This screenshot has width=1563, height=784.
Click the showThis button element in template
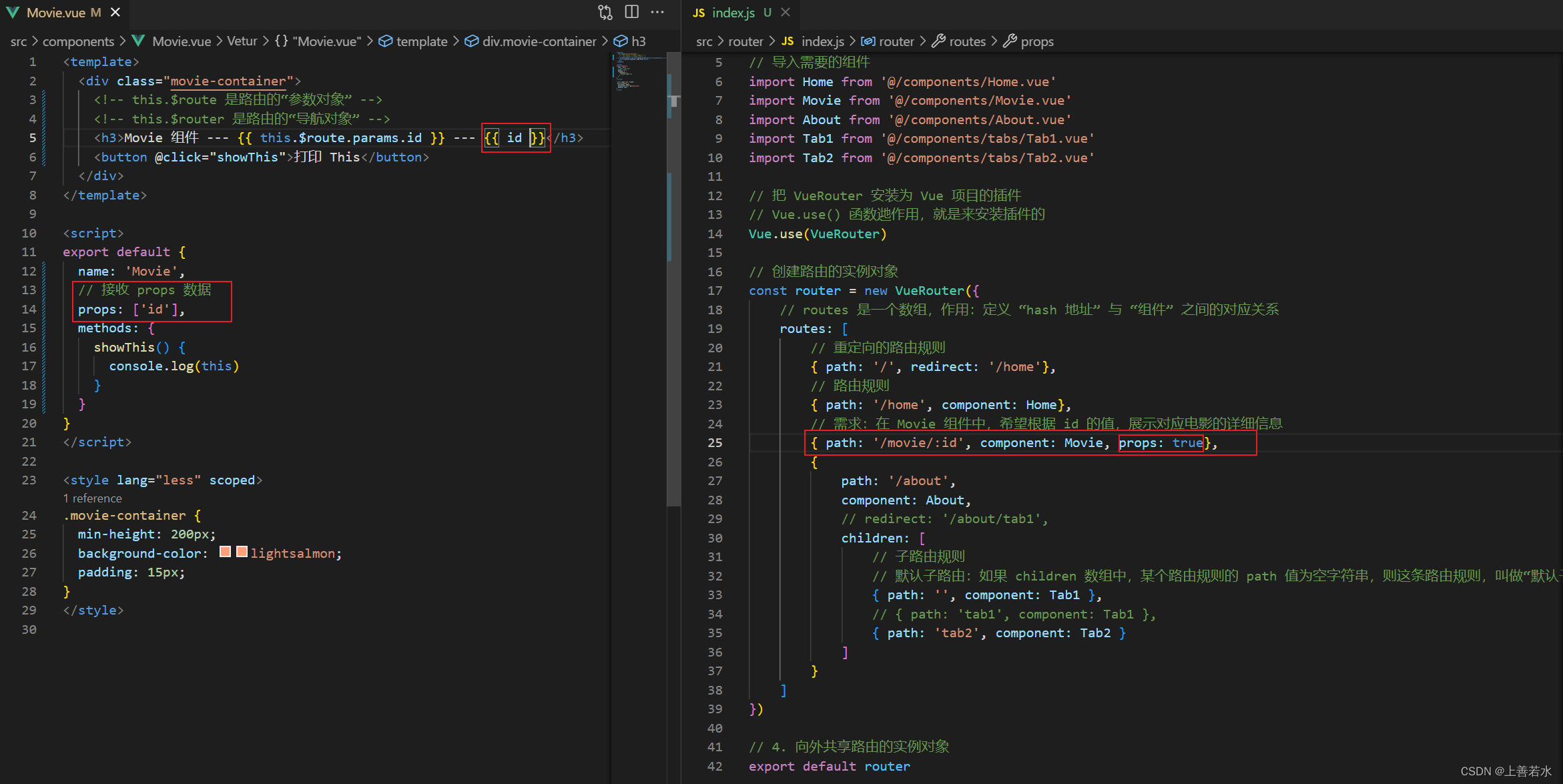pos(253,156)
